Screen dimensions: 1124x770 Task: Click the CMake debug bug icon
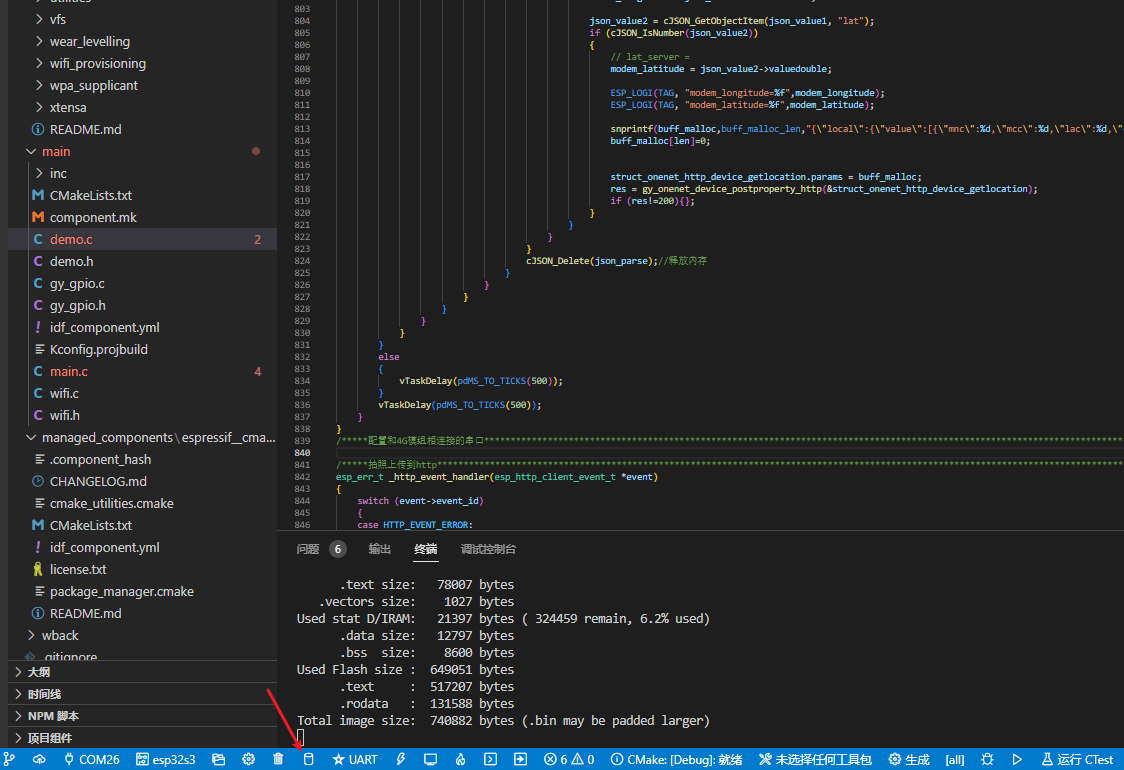[988, 759]
